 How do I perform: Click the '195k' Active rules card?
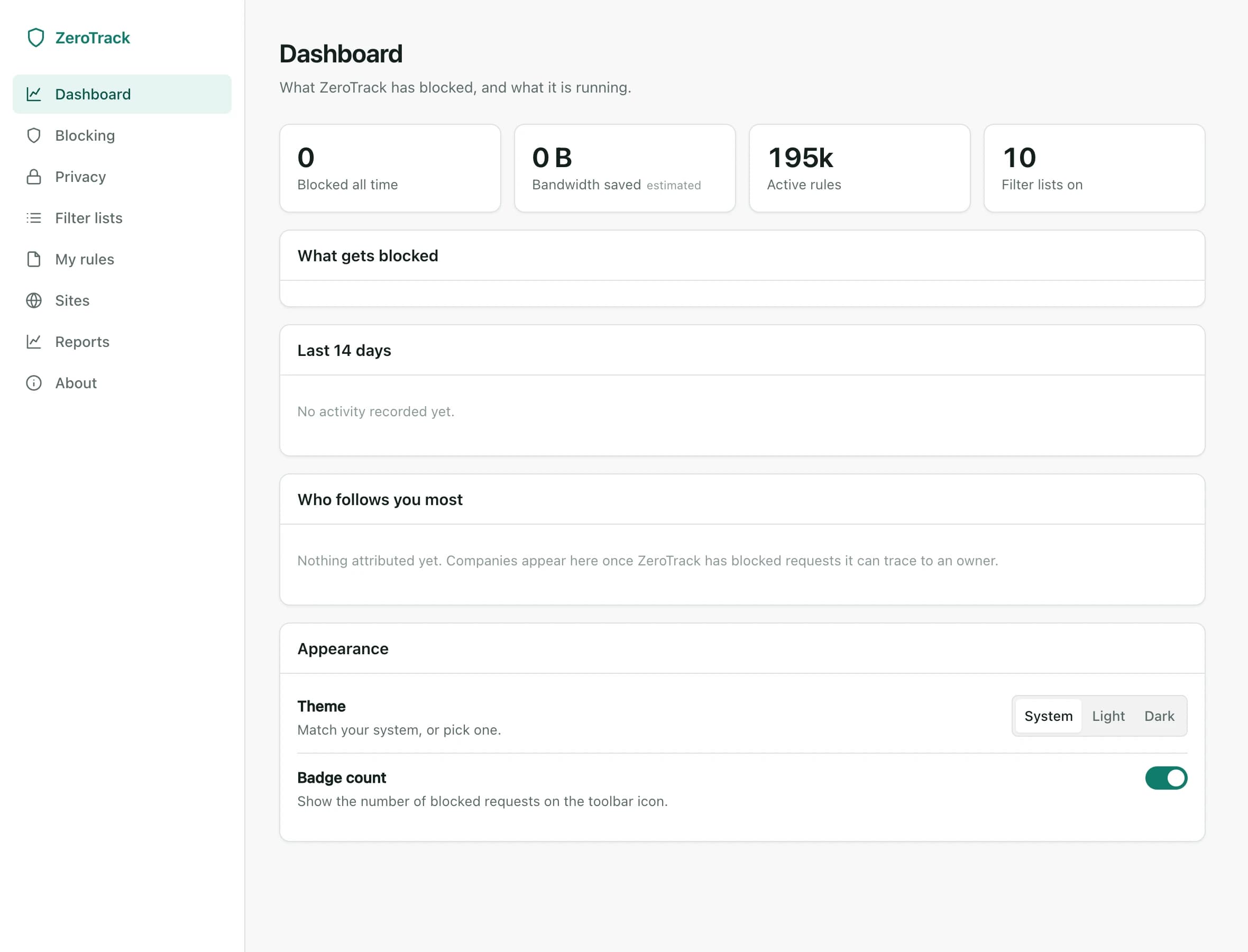click(x=859, y=168)
